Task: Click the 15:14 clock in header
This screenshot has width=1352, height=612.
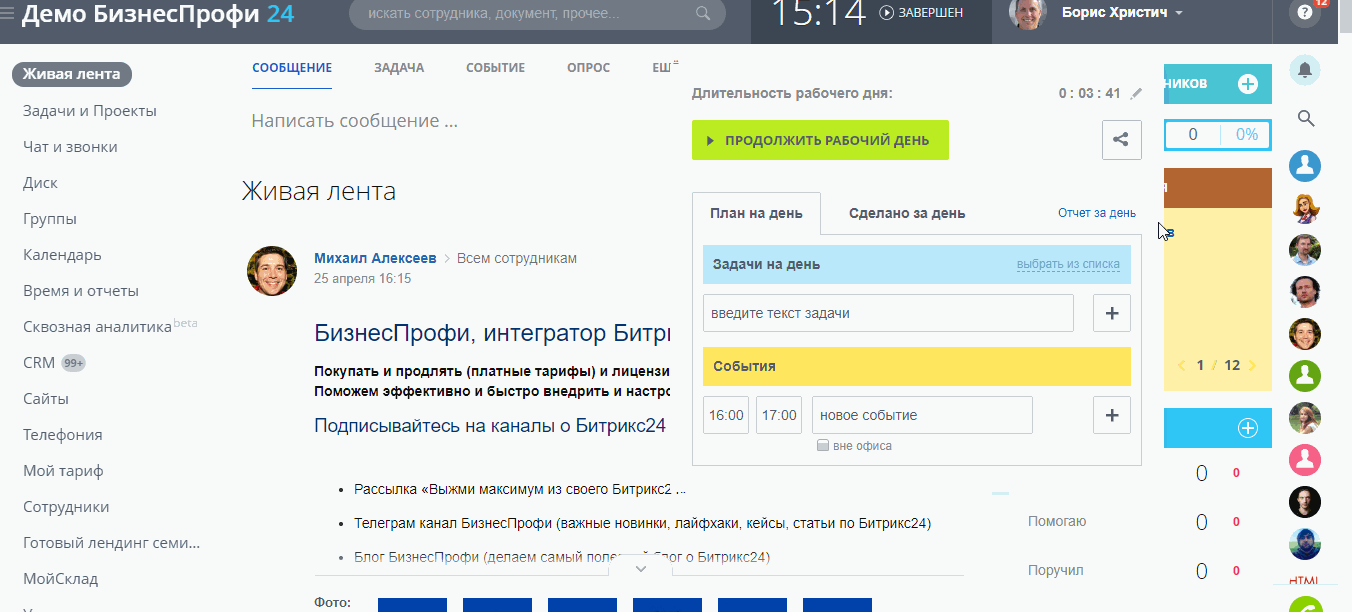Action: tap(817, 14)
